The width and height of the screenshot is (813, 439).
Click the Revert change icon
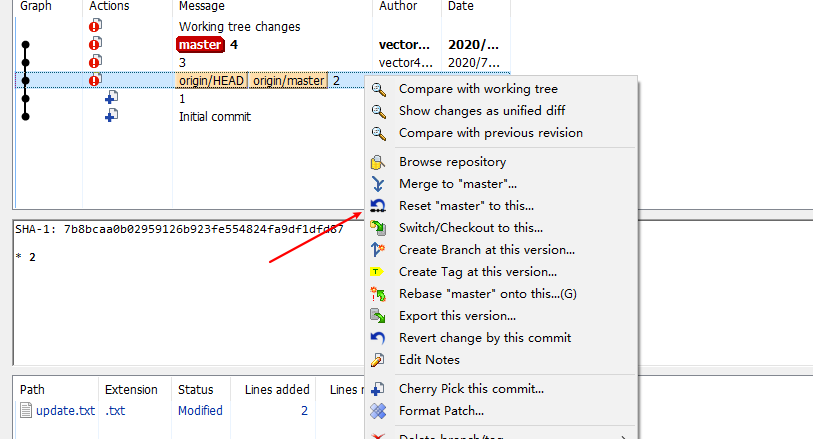[378, 338]
